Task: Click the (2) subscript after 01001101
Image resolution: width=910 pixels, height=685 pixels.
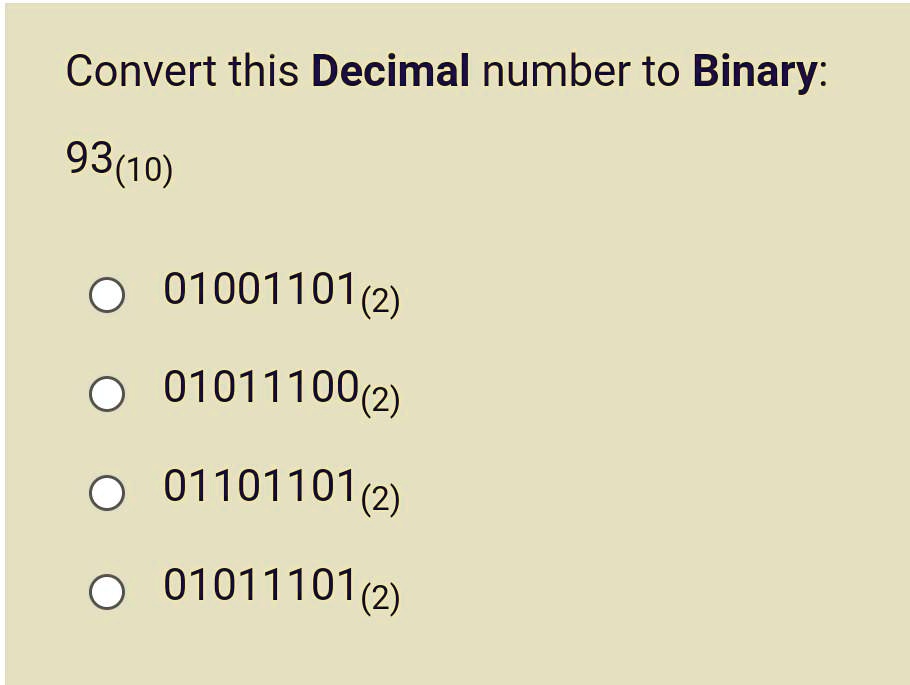Action: coord(380,301)
